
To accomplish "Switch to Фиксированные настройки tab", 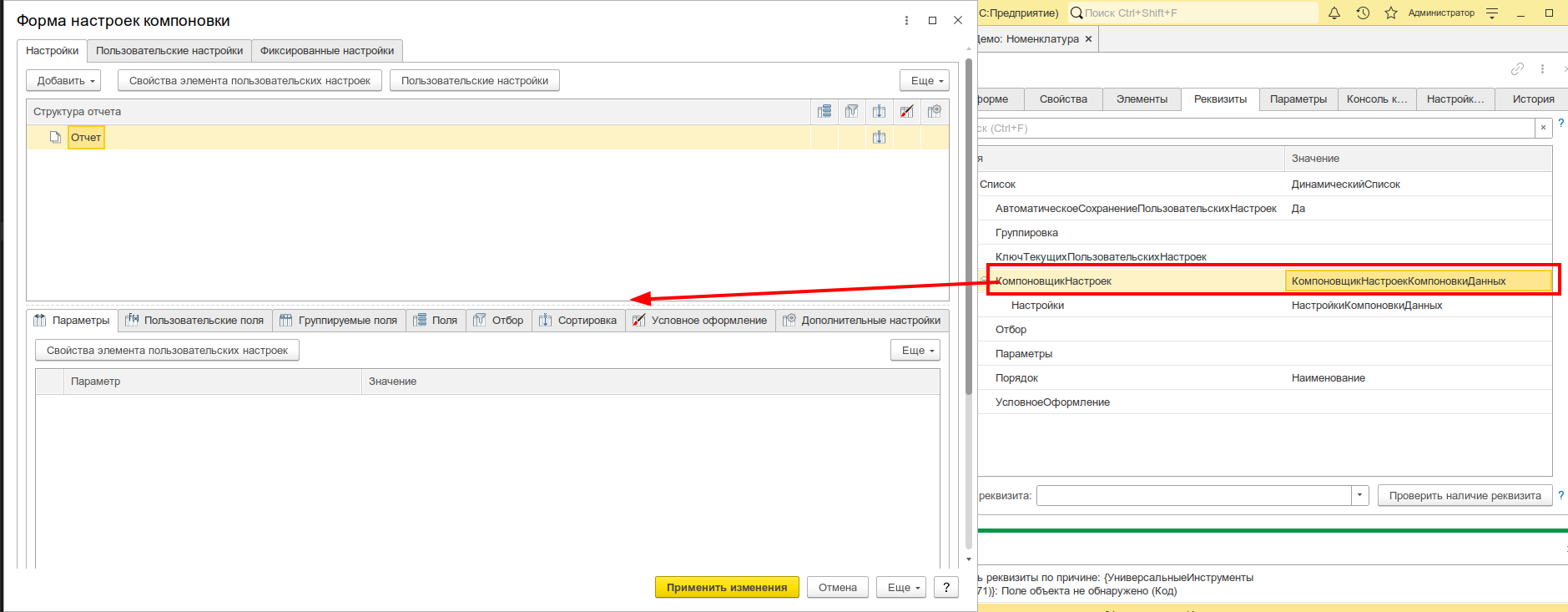I will pyautogui.click(x=327, y=50).
